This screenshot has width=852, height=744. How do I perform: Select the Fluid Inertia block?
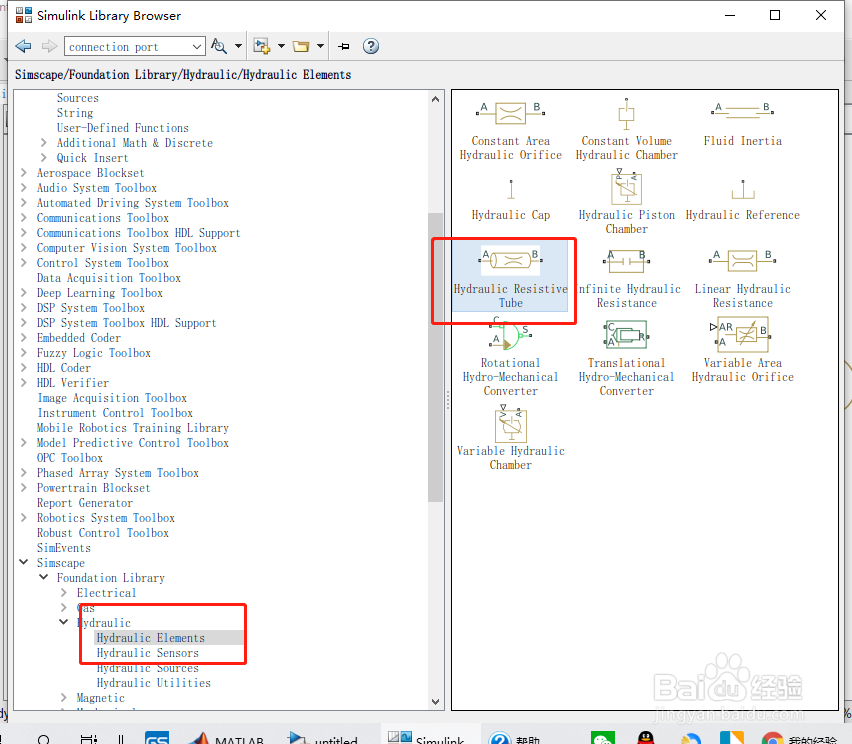click(x=742, y=124)
